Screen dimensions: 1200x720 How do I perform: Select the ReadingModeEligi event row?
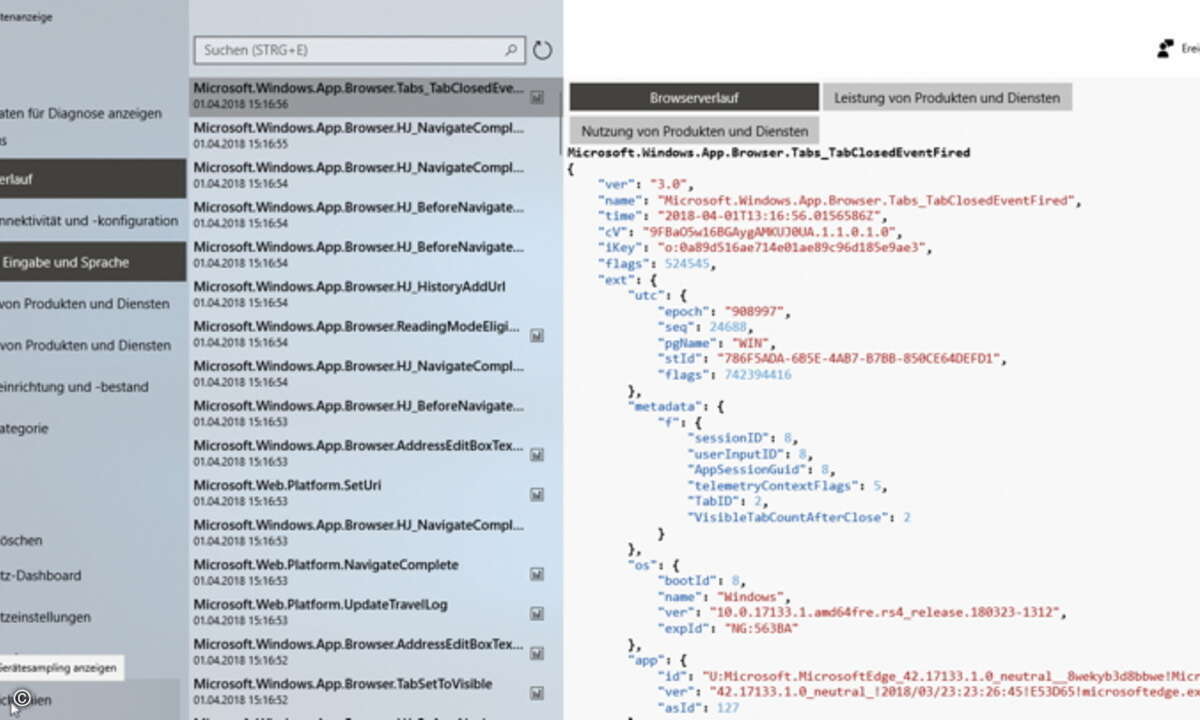tap(375, 335)
